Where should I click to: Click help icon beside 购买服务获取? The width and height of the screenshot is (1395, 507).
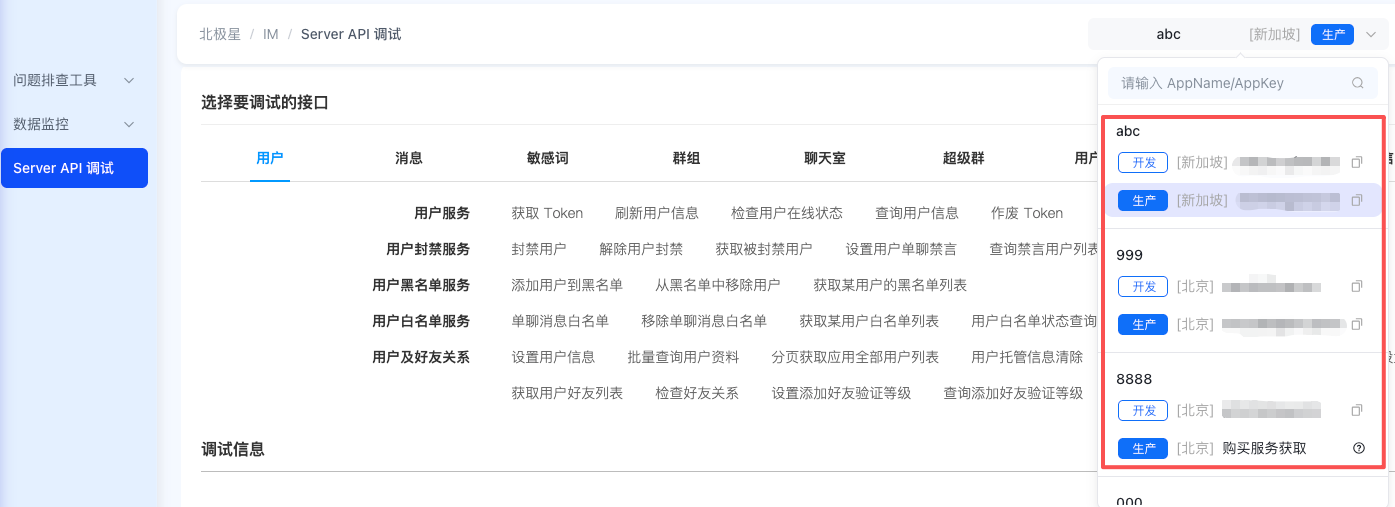click(1358, 448)
